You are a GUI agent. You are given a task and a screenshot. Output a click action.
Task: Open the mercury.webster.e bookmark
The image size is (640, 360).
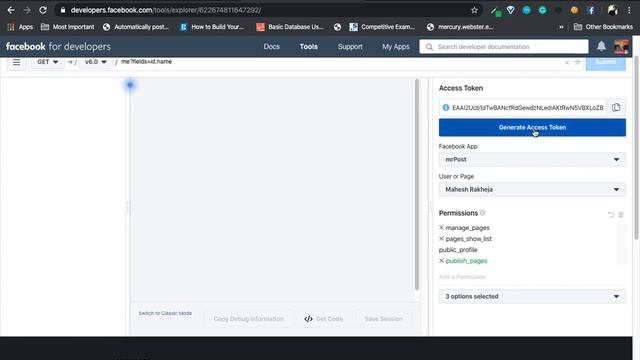(460, 27)
